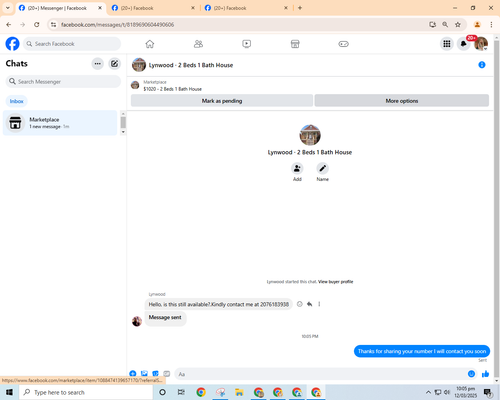The height and width of the screenshot is (400, 500).
Task: Open the $1020 - 2 Beds 1 Bath House listing
Action: [x=172, y=89]
